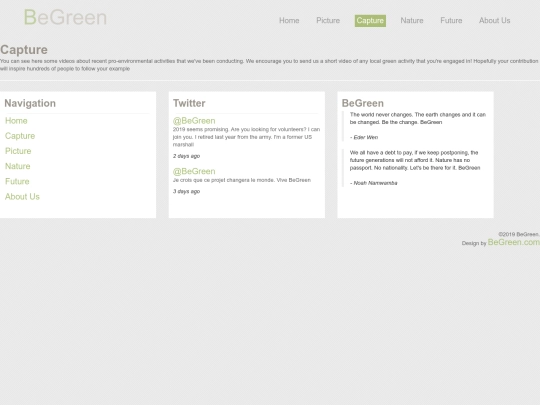Open Nature in the top menu bar
The height and width of the screenshot is (405, 540).
point(412,21)
